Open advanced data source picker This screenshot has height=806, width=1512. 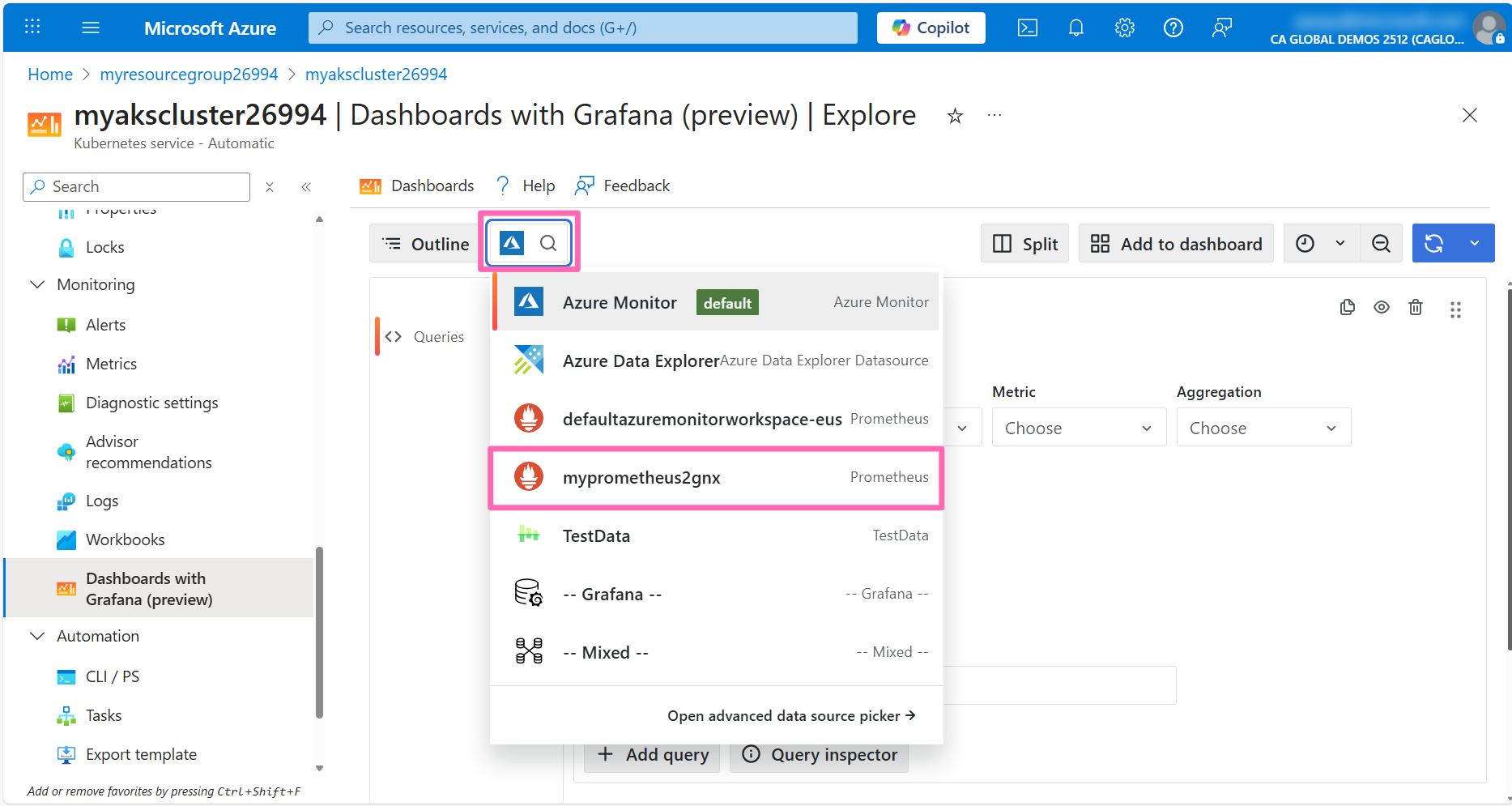pos(790,716)
